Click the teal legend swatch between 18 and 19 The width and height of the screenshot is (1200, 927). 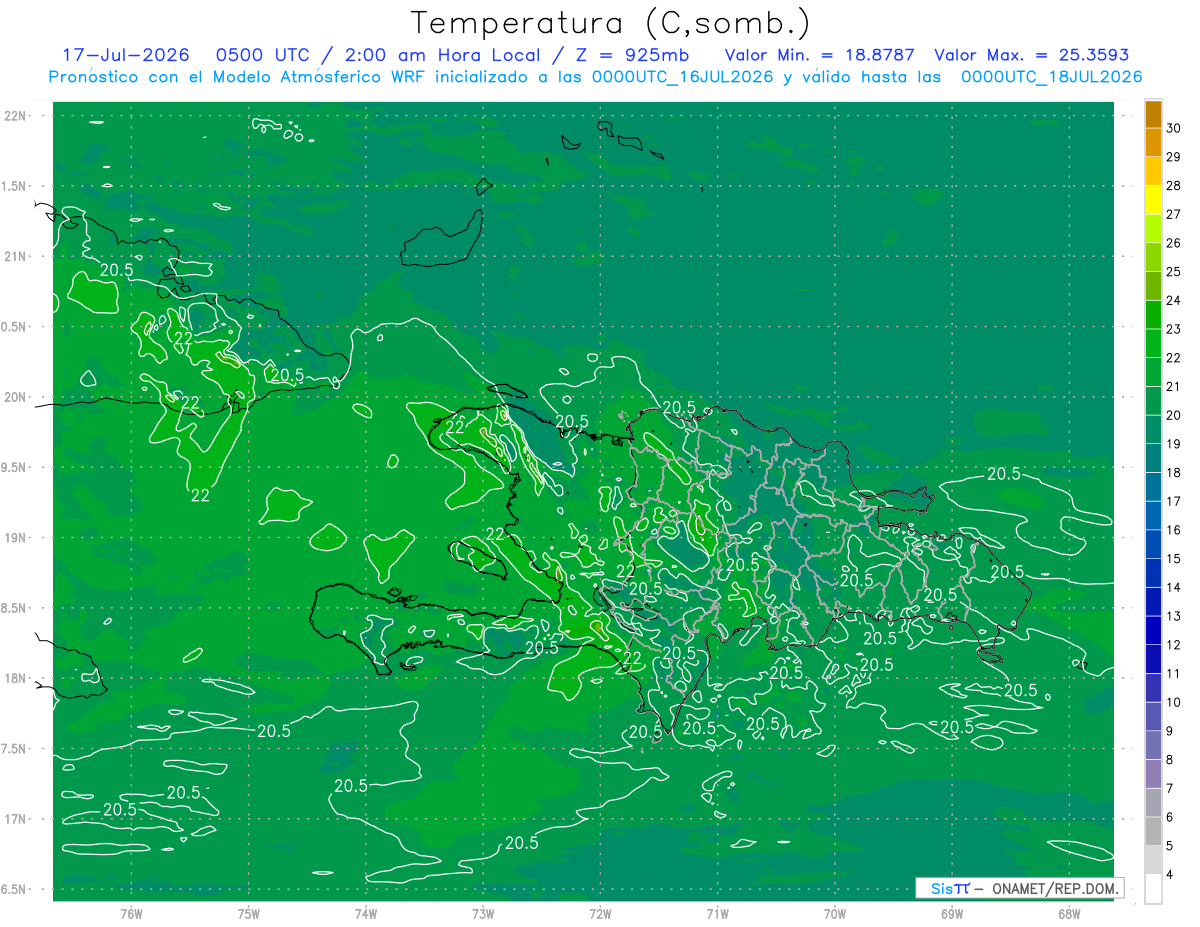[x=1153, y=458]
